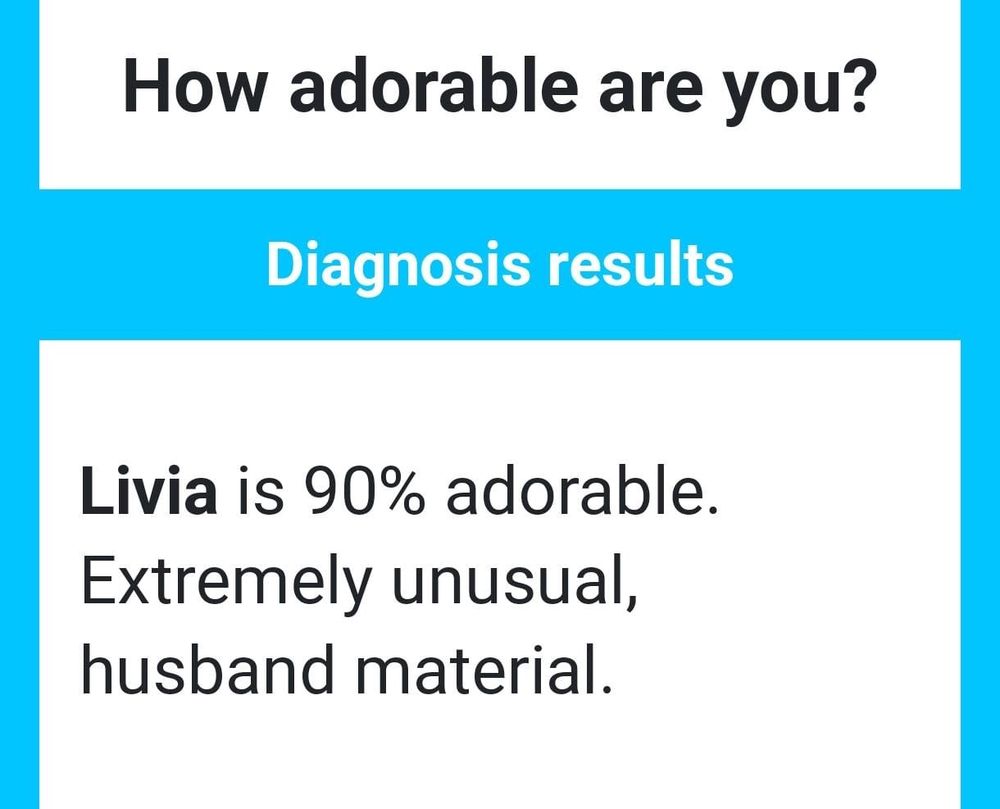Click the word "adorable" in the title

(x=432, y=85)
